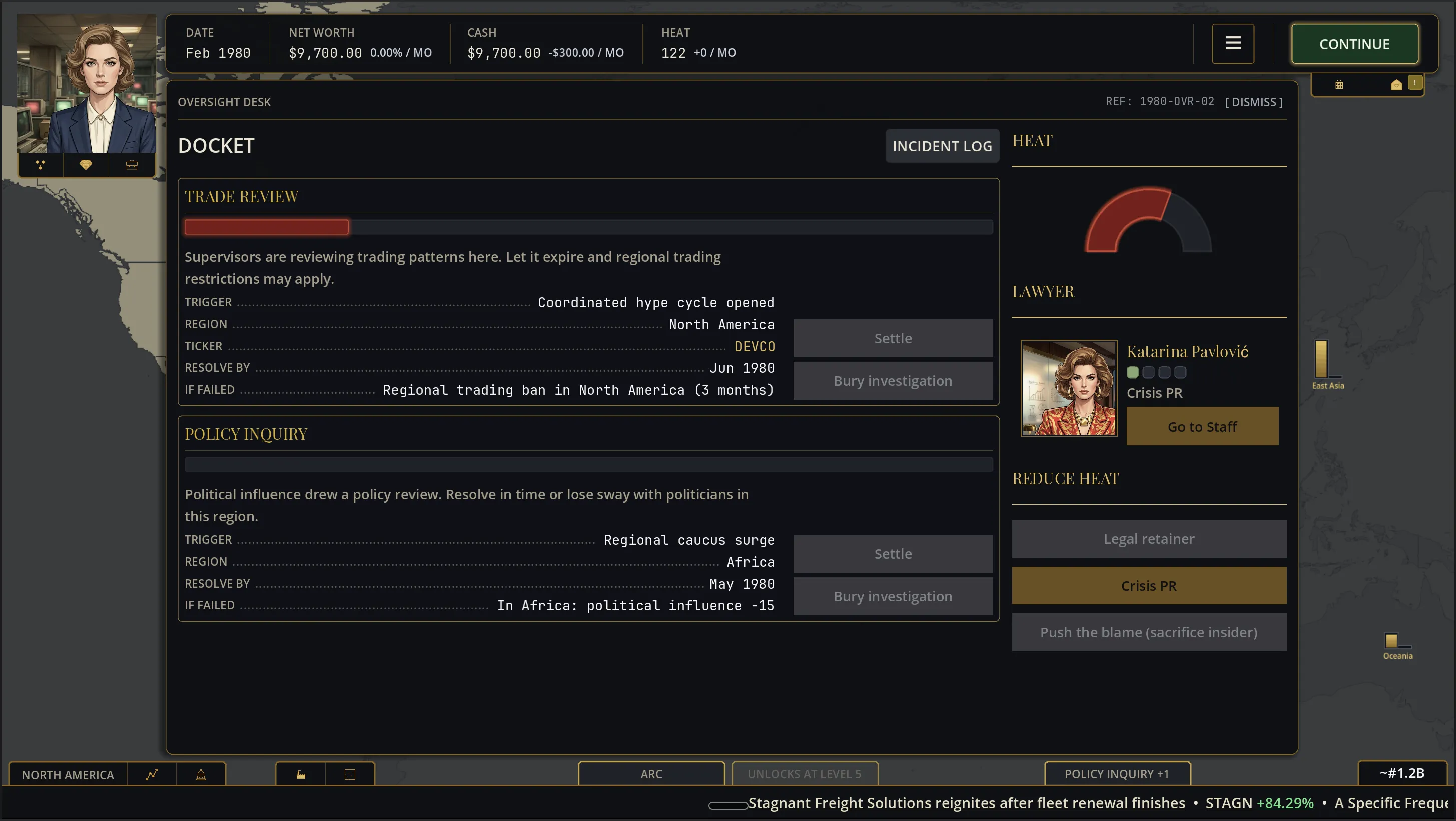
Task: Click the Trade Review red progress bar
Action: 267,227
